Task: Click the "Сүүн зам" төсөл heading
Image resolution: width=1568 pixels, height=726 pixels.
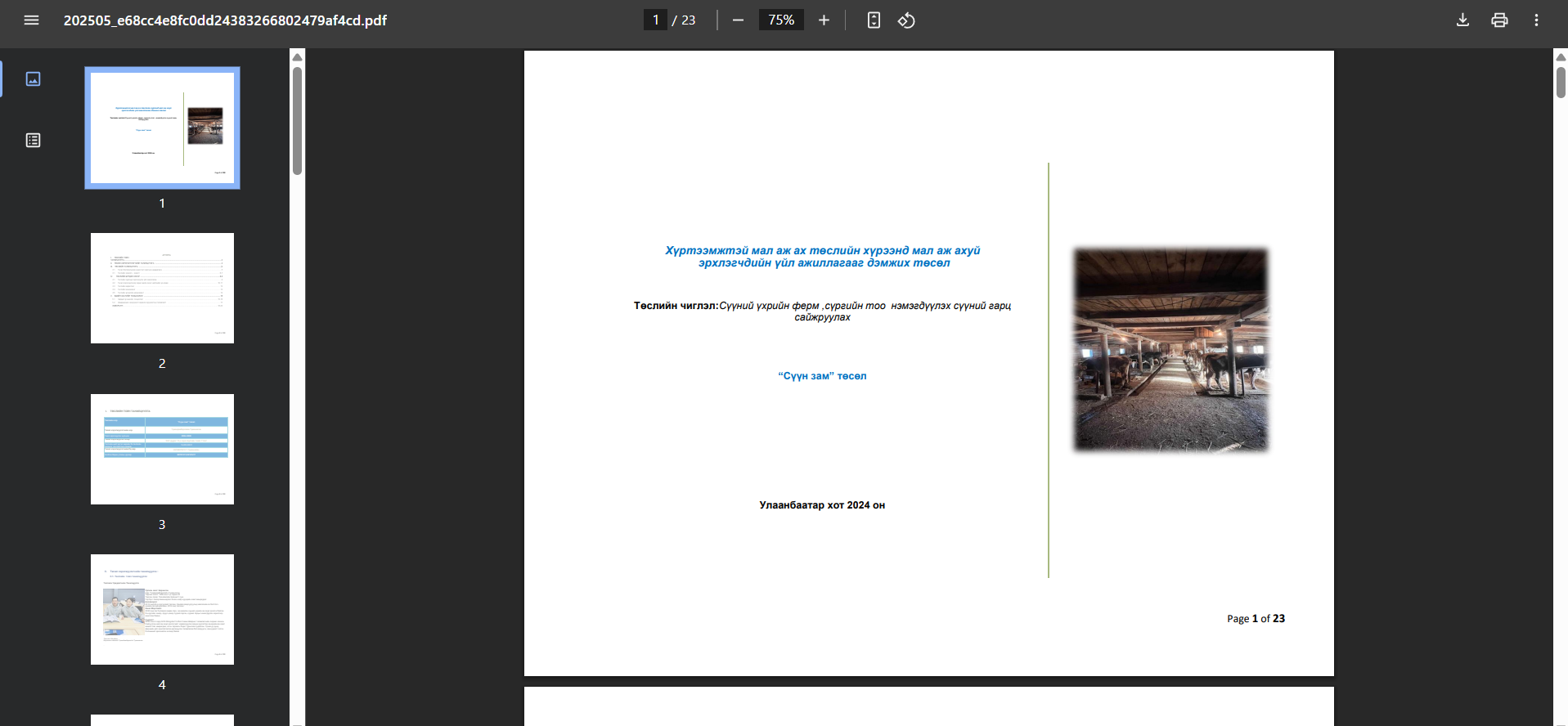Action: point(822,376)
